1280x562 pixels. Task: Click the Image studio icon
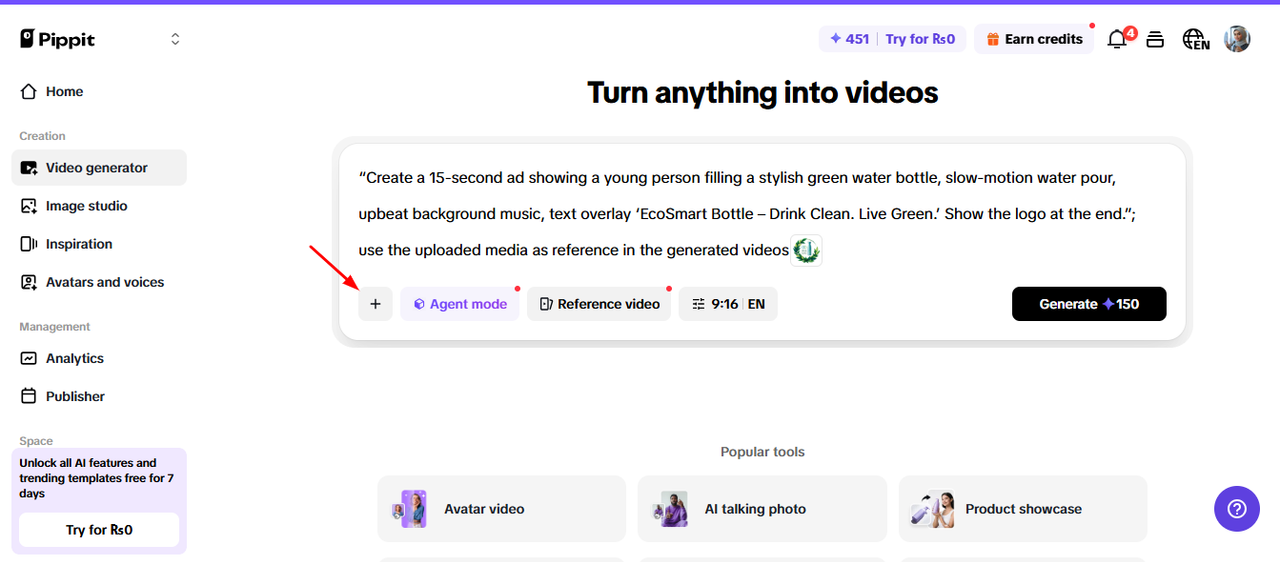coord(28,206)
